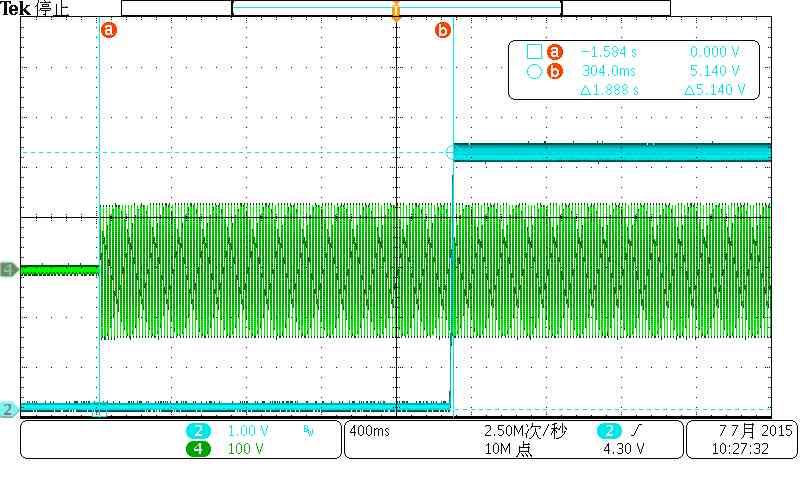This screenshot has height=480, width=800.
Task: Click cursor marker b at top
Action: point(443,30)
